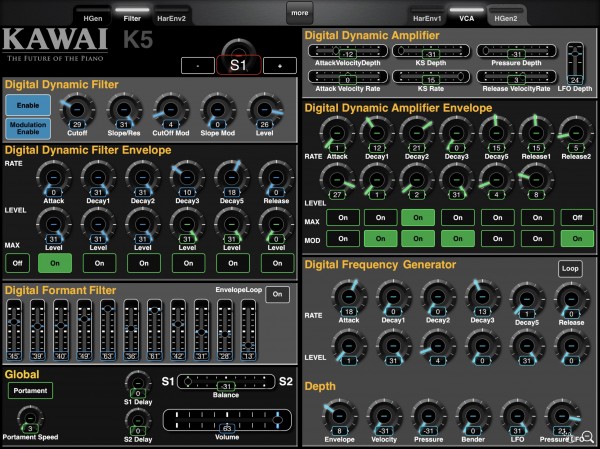
Task: Switch to the HarEnv1 tab
Action: (x=427, y=16)
